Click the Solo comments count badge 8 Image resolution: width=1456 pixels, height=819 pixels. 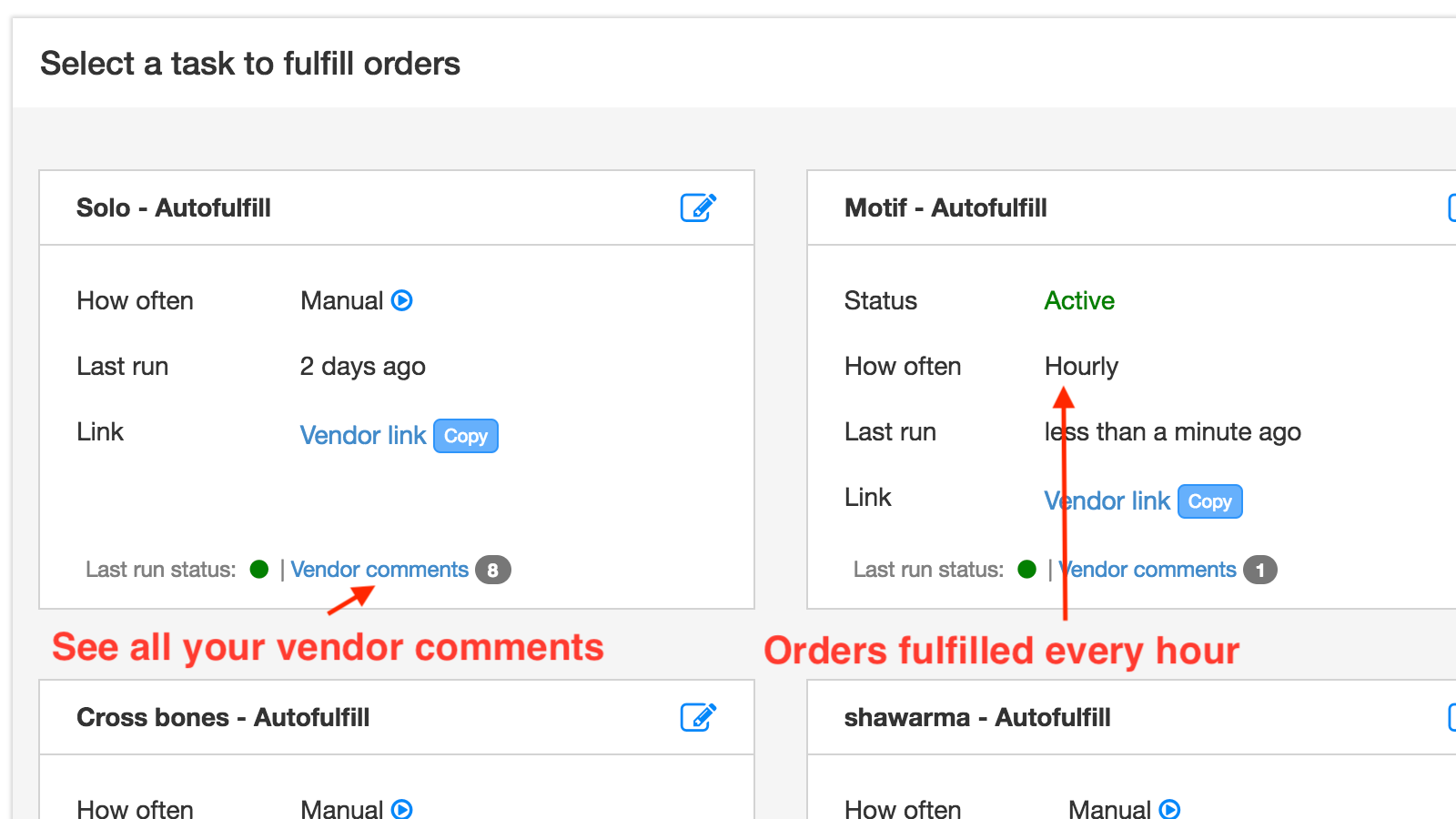(493, 570)
